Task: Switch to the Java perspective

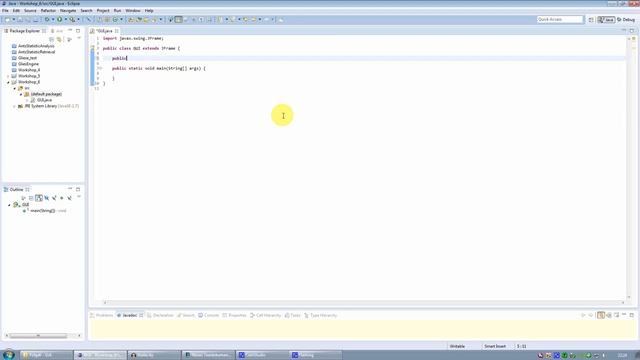Action: click(x=606, y=20)
